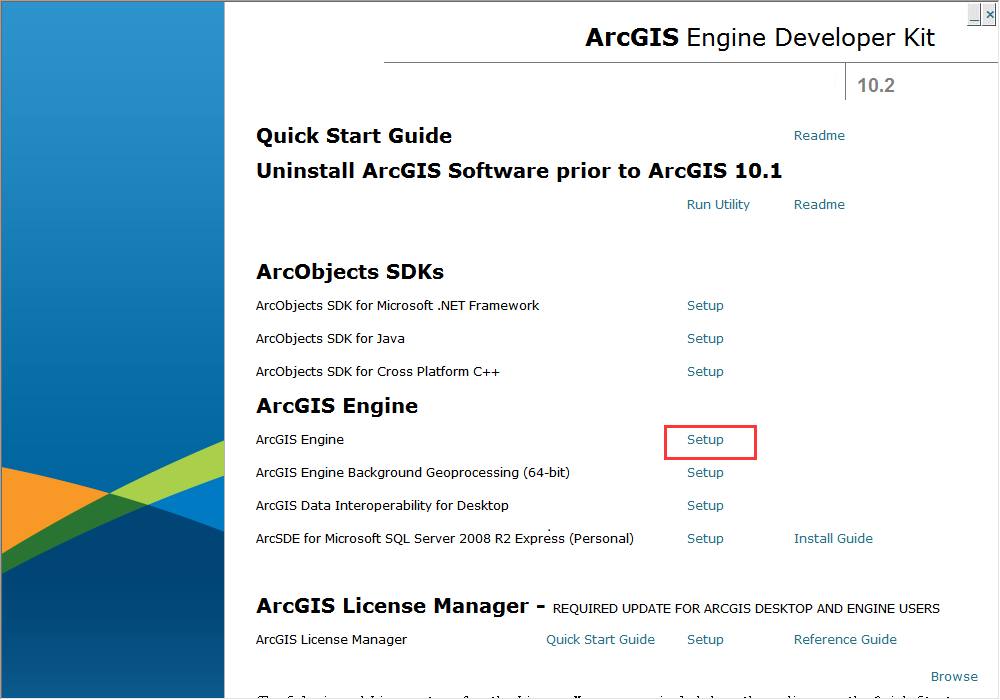Minimize the installer window
Viewport: 1000px width, 700px height.
974,14
